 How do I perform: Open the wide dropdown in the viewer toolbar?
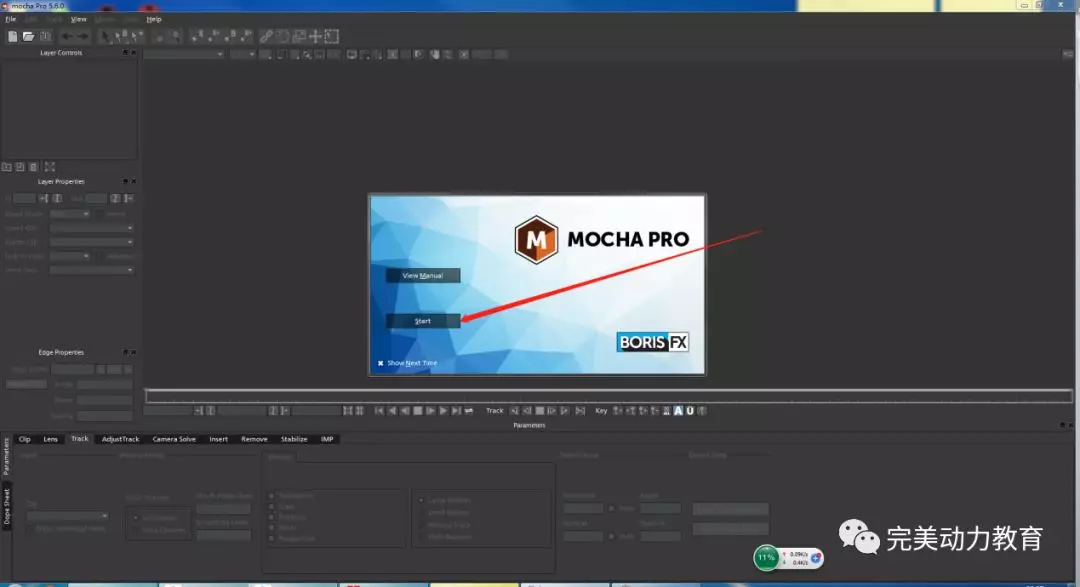(x=184, y=54)
